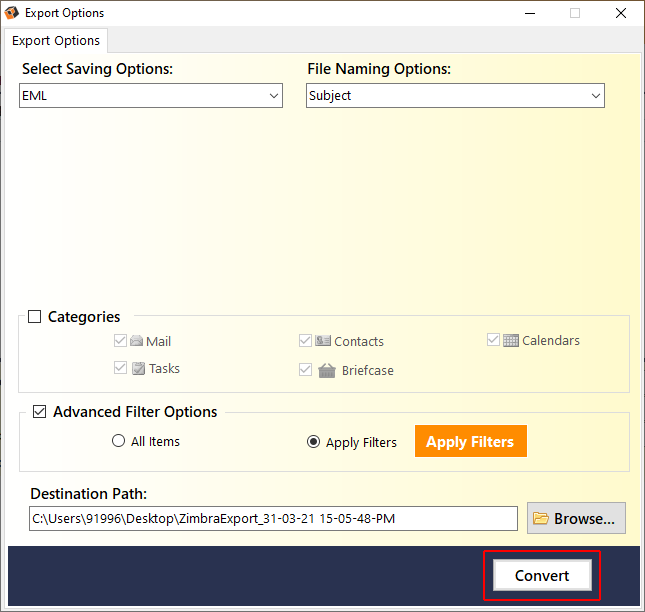Screen dimensions: 645x612
Task: Click the app logo in title bar
Action: tap(11, 13)
